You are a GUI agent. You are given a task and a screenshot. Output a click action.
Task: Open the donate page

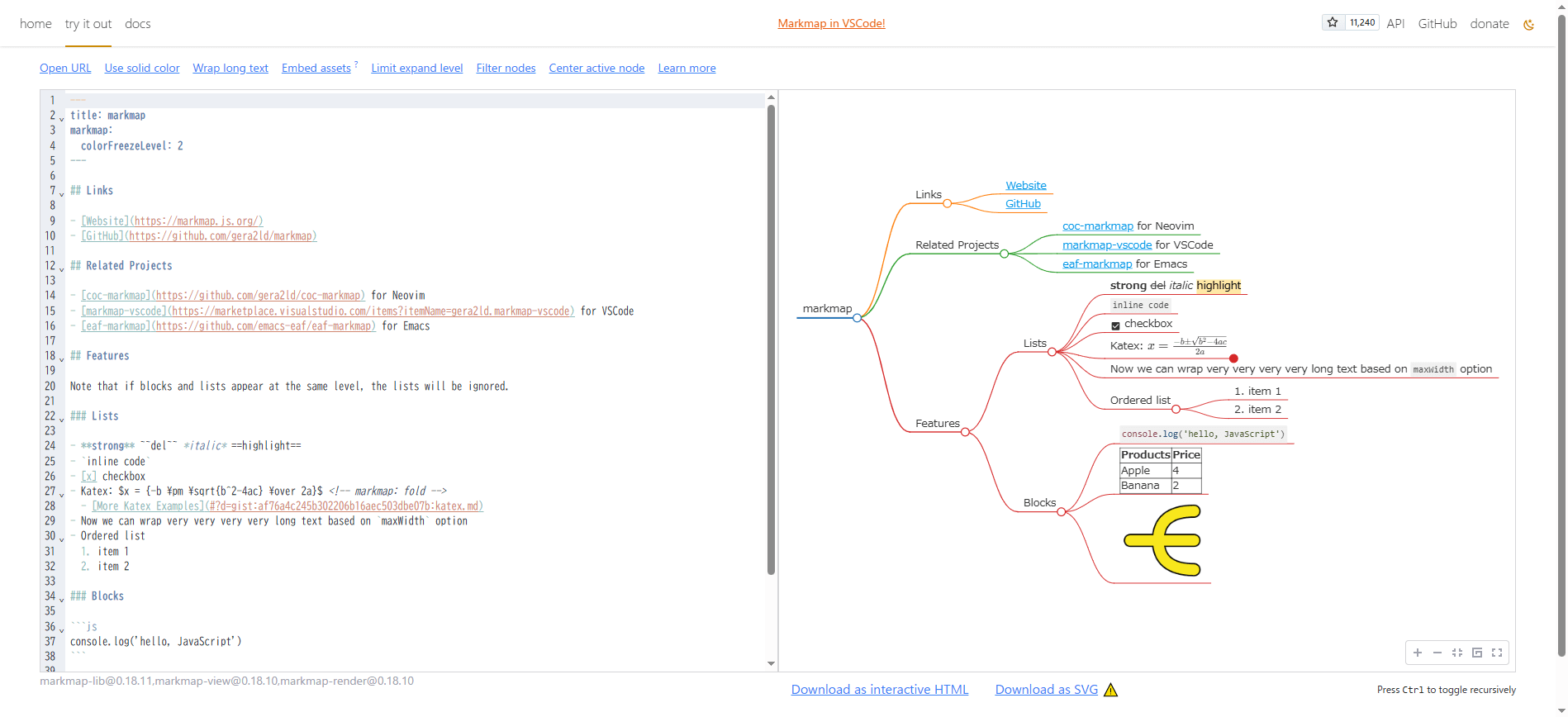click(x=1490, y=24)
